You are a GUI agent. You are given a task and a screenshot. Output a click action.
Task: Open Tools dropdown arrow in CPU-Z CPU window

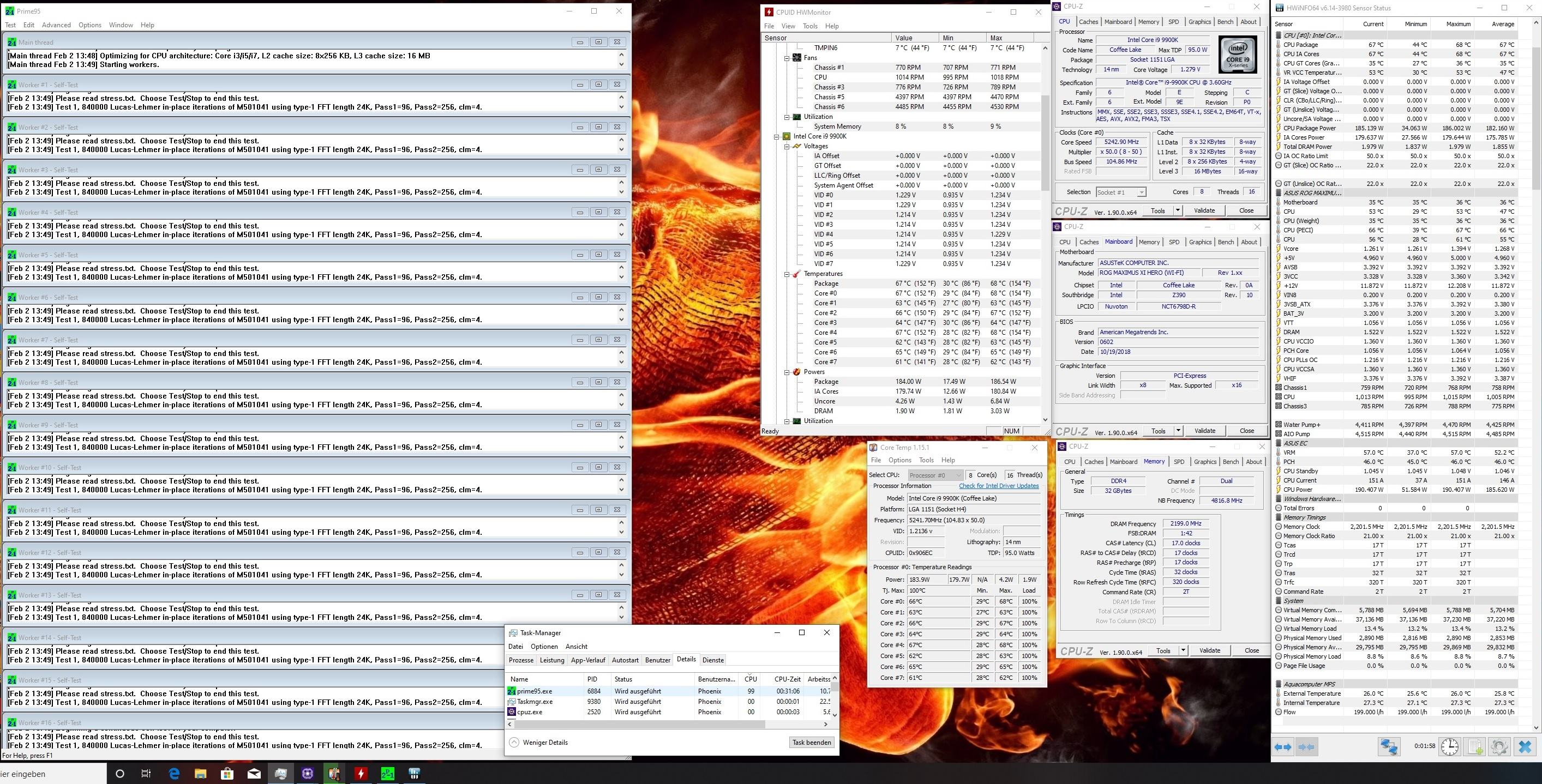(1178, 210)
